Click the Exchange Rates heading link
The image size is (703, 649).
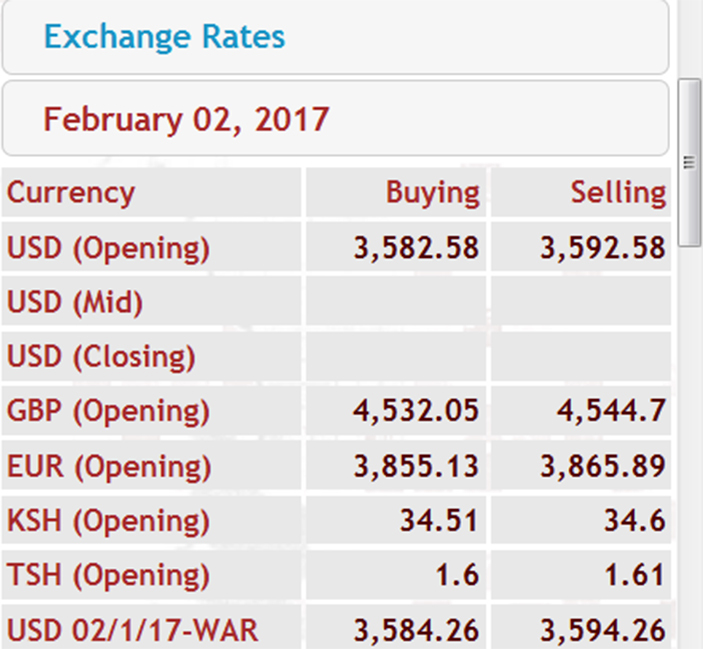pyautogui.click(x=164, y=37)
